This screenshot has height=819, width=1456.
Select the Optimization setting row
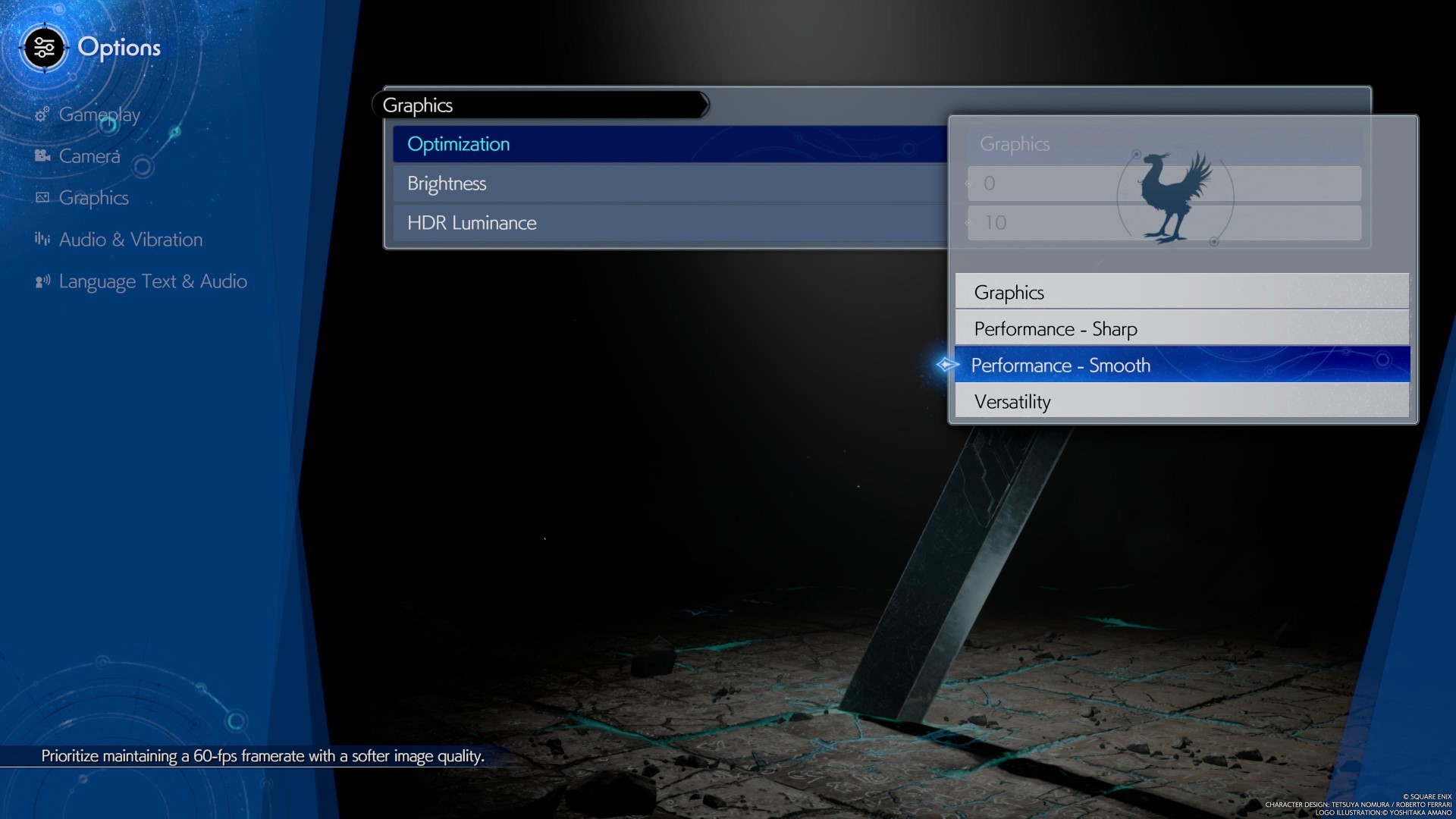pyautogui.click(x=670, y=144)
